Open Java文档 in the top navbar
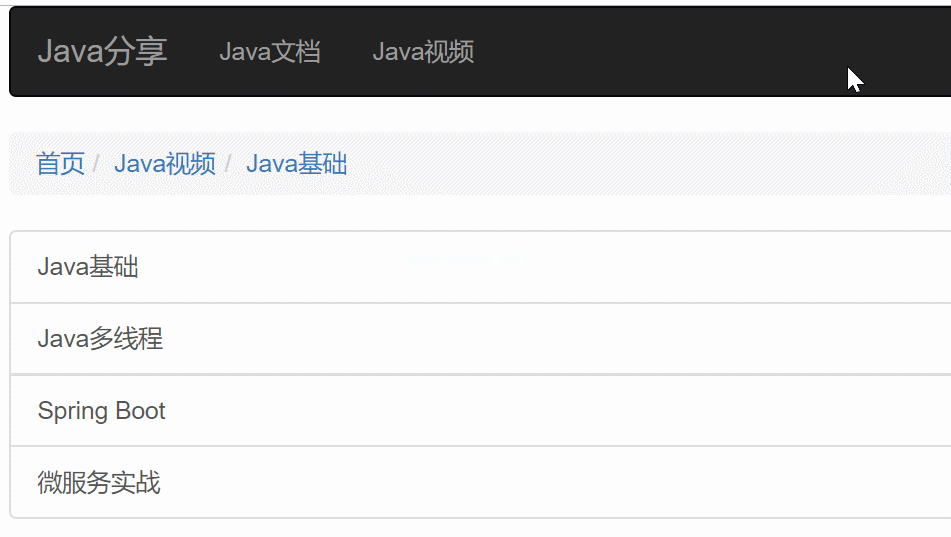Screen dimensions: 951x537 [x=270, y=52]
